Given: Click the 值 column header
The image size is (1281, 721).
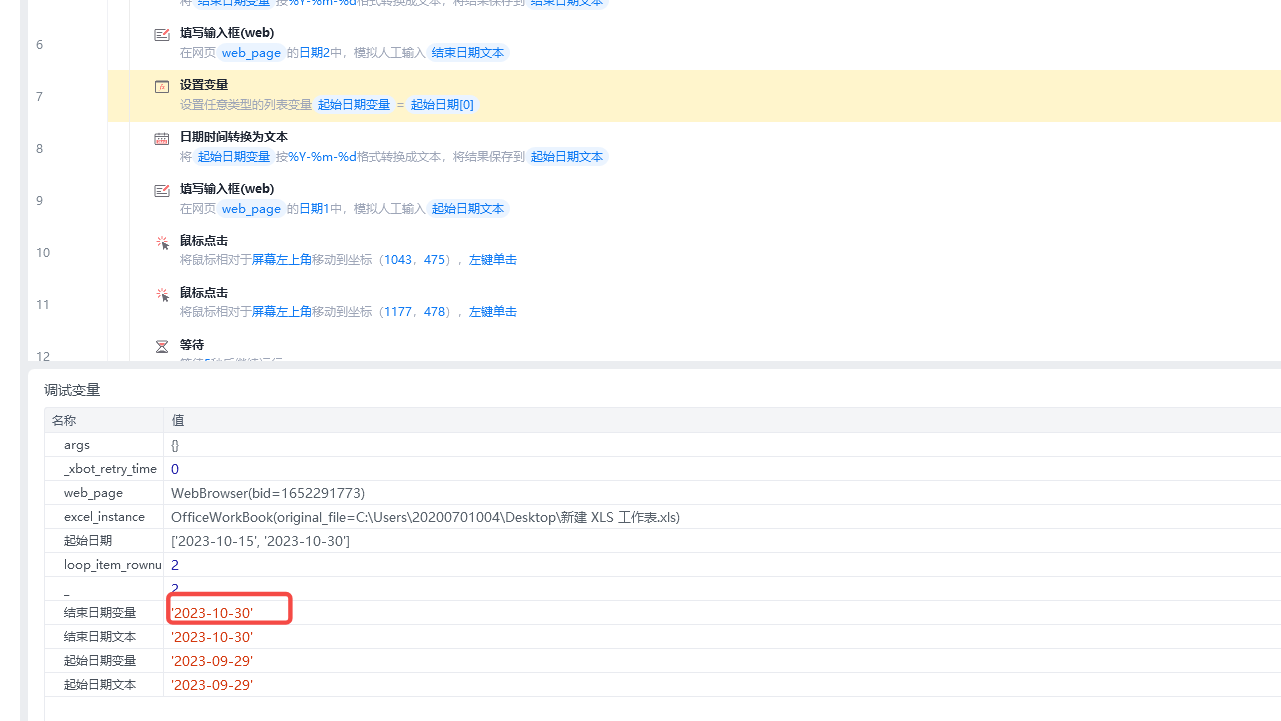Looking at the screenshot, I should [x=178, y=421].
